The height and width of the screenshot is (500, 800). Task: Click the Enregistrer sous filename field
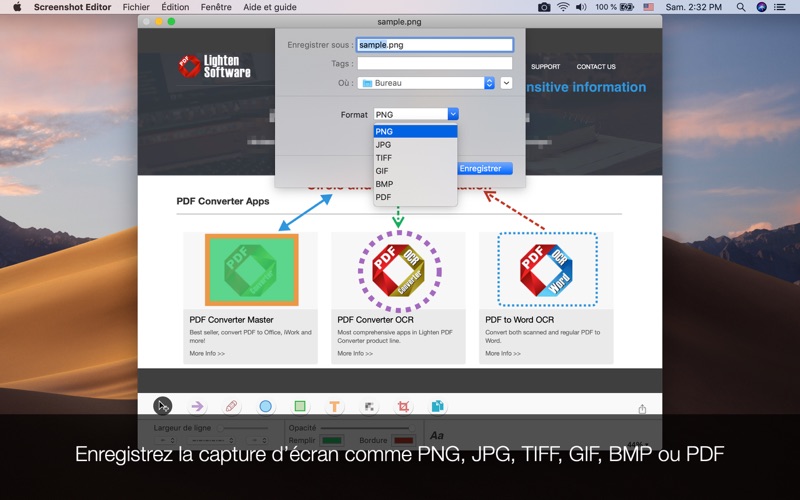tap(435, 45)
